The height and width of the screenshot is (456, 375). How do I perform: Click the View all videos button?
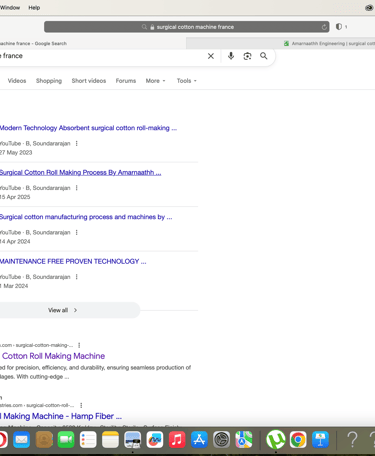pos(69,310)
